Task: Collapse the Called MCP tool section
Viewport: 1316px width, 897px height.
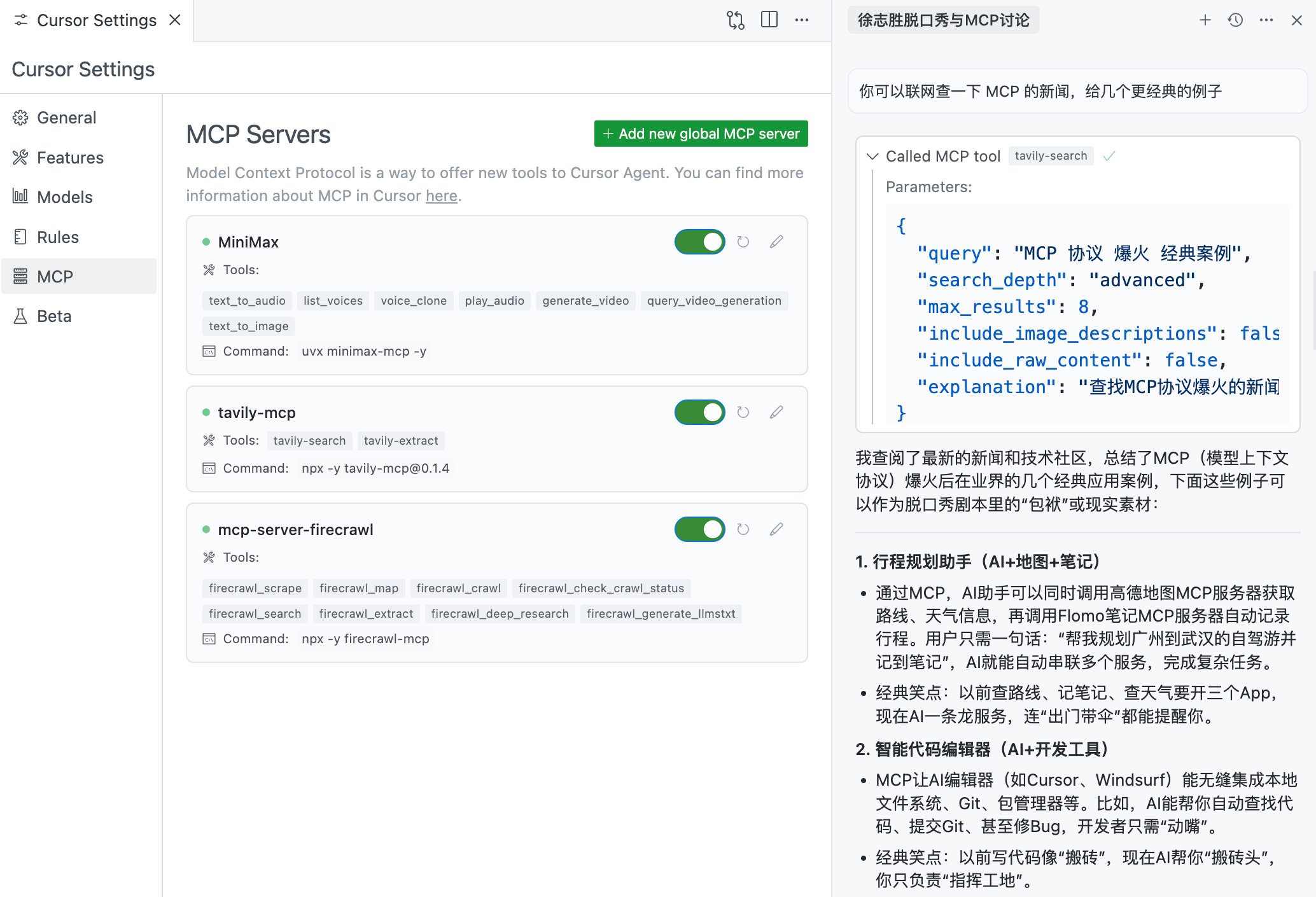Action: tap(872, 156)
